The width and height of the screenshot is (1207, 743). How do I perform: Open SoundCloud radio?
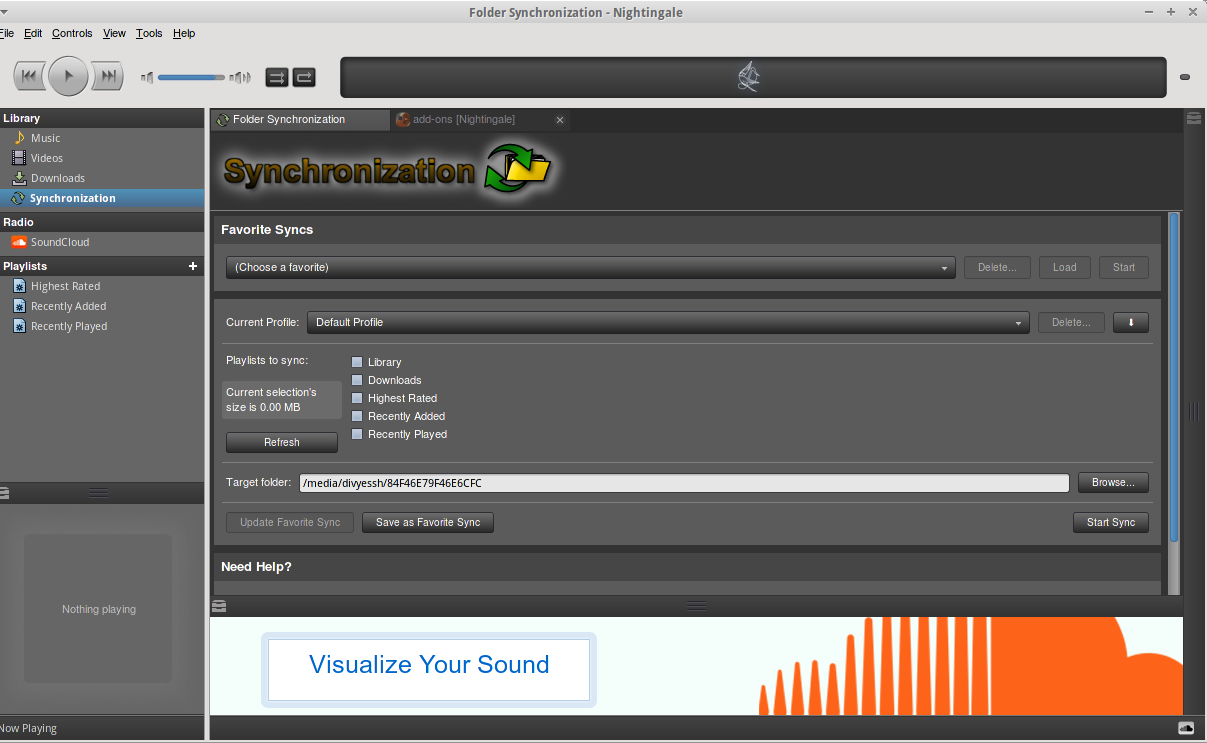[x=59, y=242]
